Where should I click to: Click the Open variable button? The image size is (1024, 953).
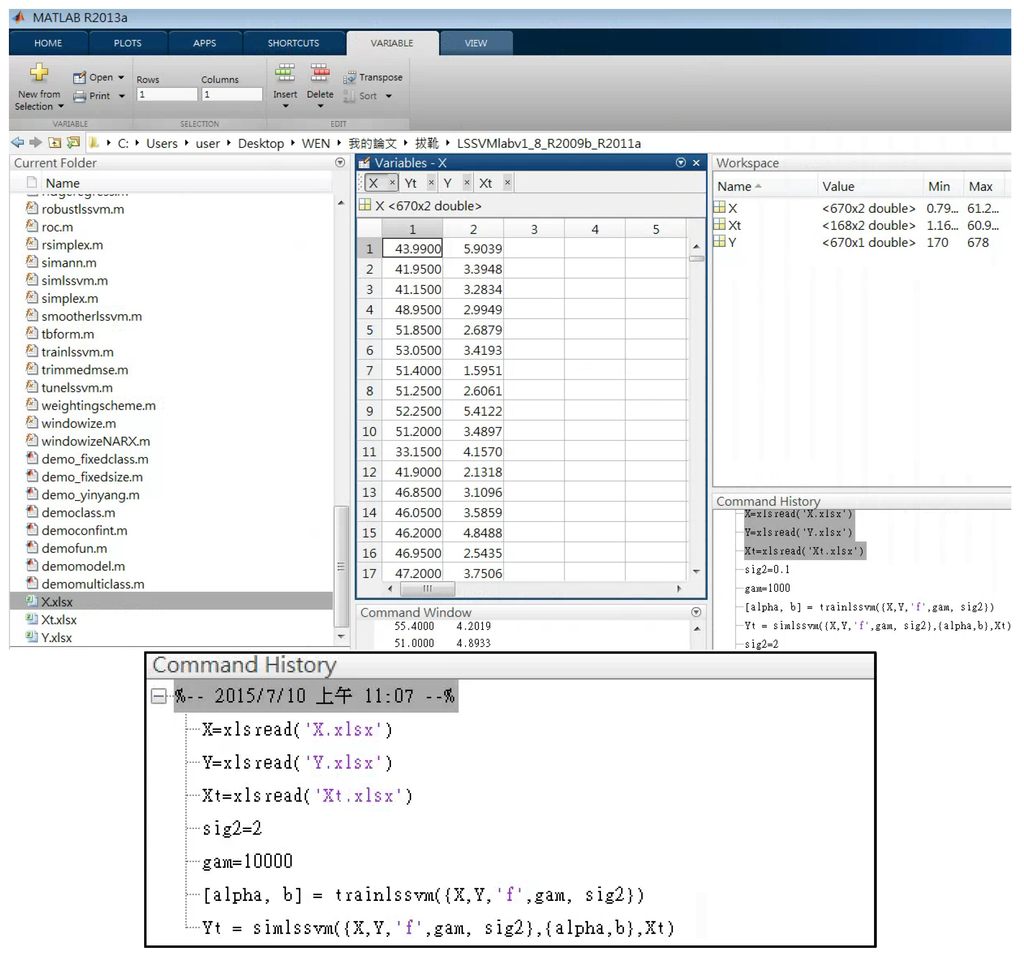(x=93, y=77)
